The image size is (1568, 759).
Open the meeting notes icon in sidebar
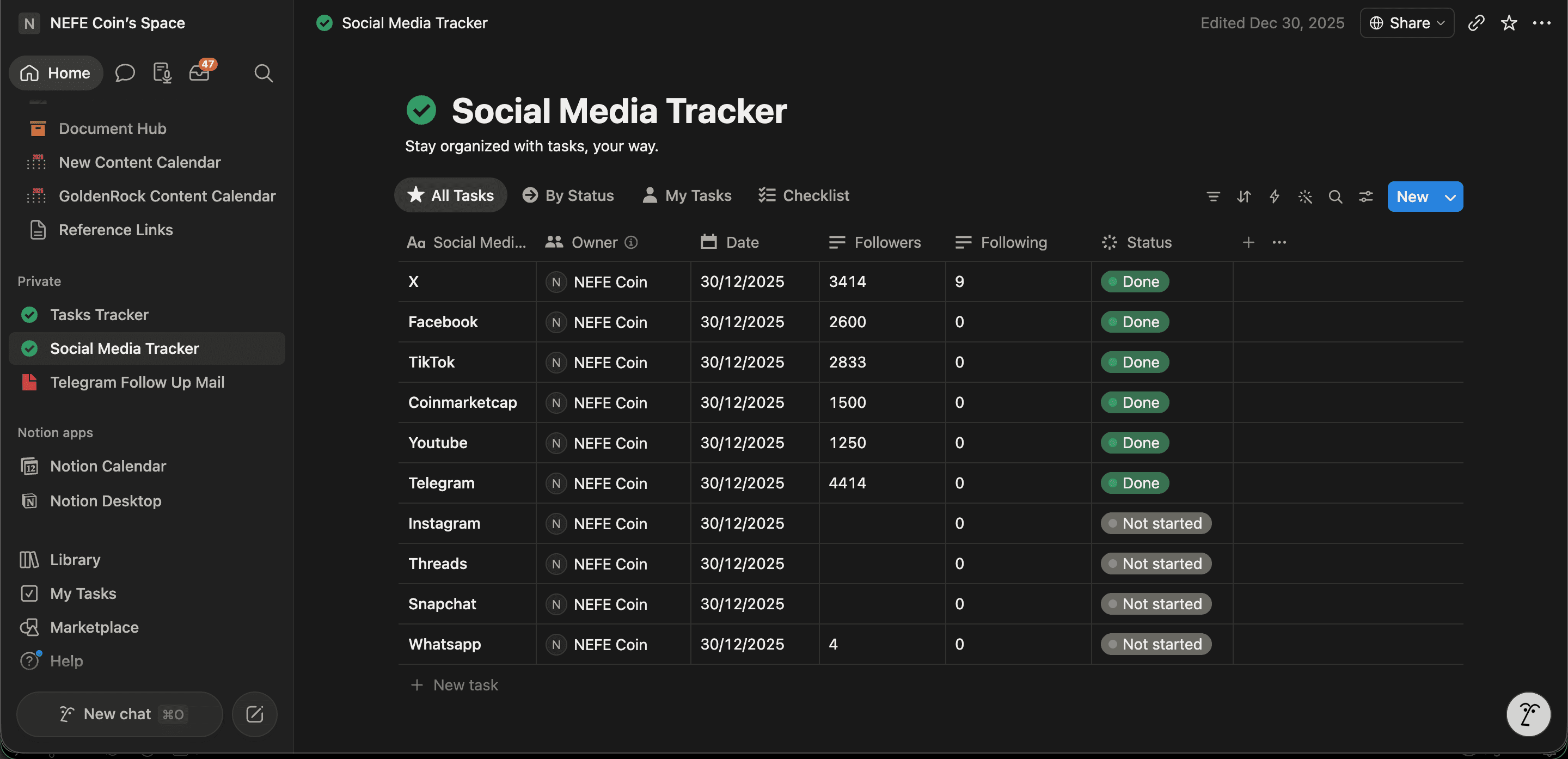click(162, 73)
